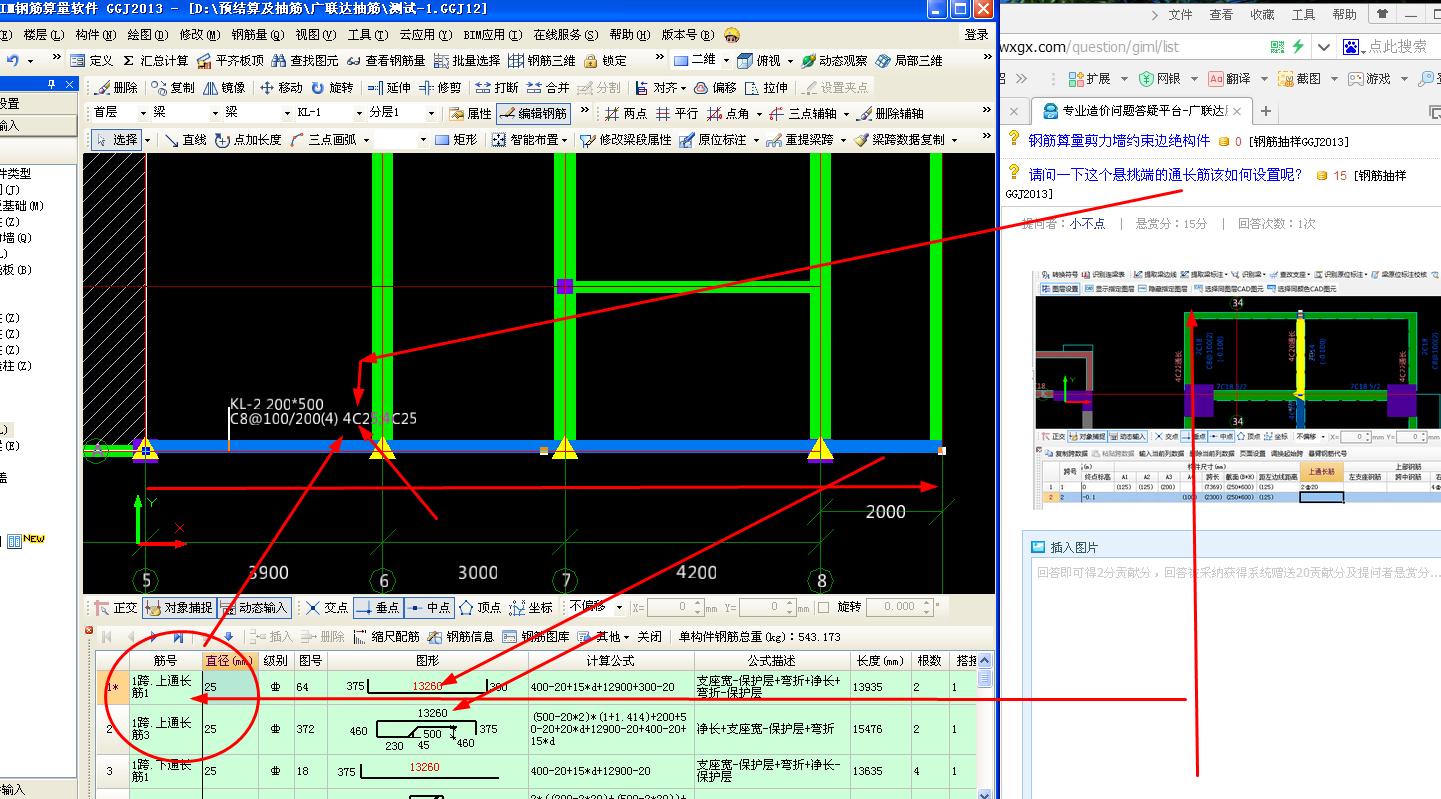
Task: Toggle 正交 ortho mode
Action: point(115,607)
